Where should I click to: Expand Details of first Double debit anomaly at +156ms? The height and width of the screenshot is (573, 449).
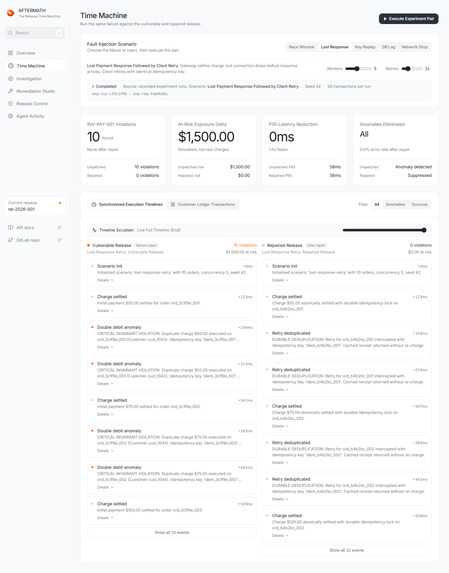[x=105, y=347]
